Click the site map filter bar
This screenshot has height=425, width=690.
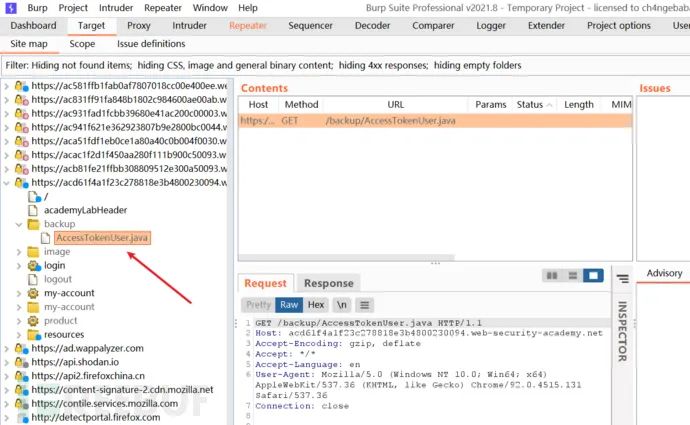[345, 66]
